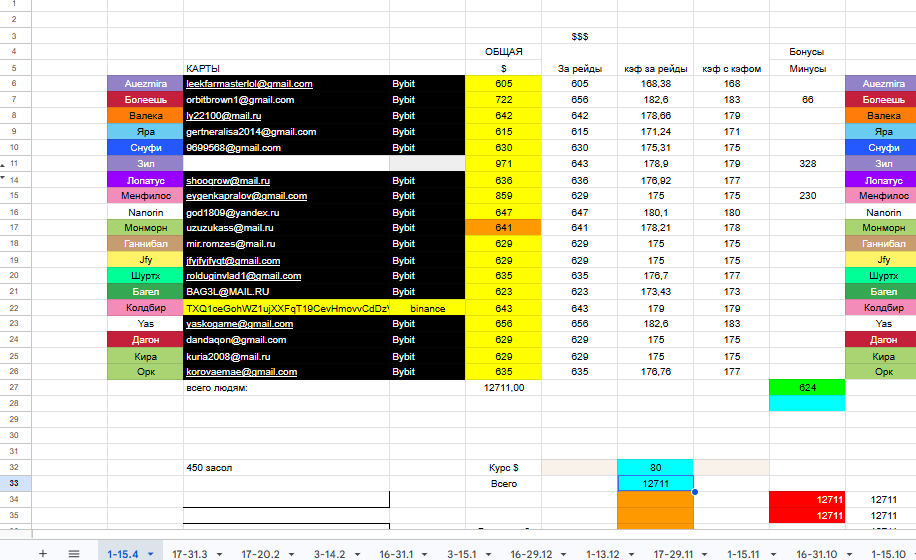Select the cell 'всего людям:'
This screenshot has width=916, height=560.
coord(286,388)
